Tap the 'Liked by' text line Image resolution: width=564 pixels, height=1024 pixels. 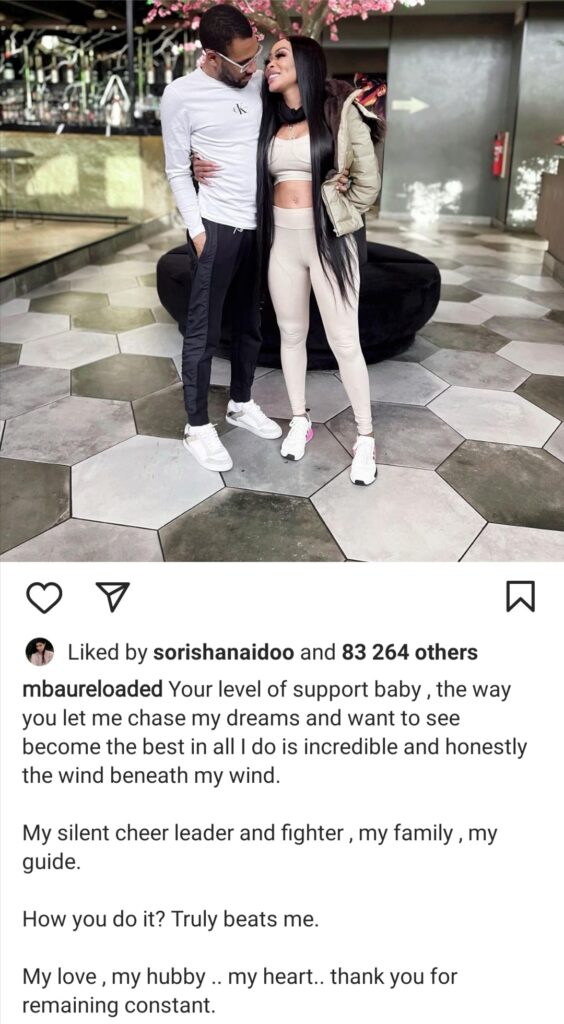click(x=251, y=652)
